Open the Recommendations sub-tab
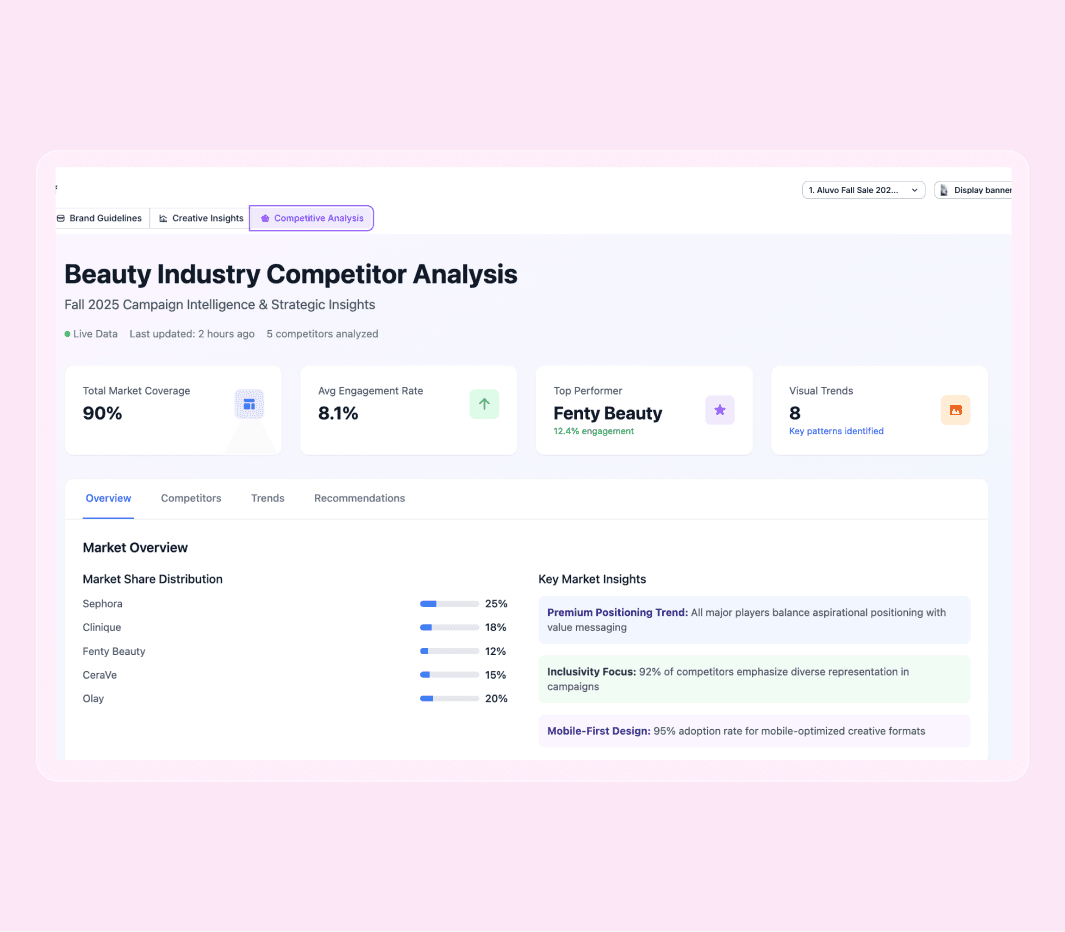This screenshot has width=1065, height=932. point(359,499)
